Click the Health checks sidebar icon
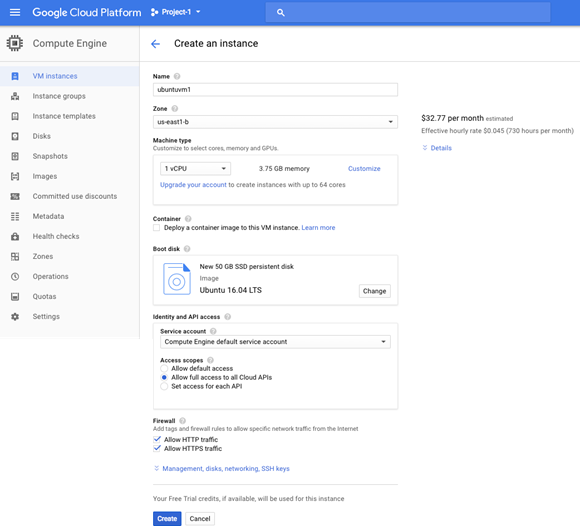This screenshot has width=580, height=526. pos(15,236)
